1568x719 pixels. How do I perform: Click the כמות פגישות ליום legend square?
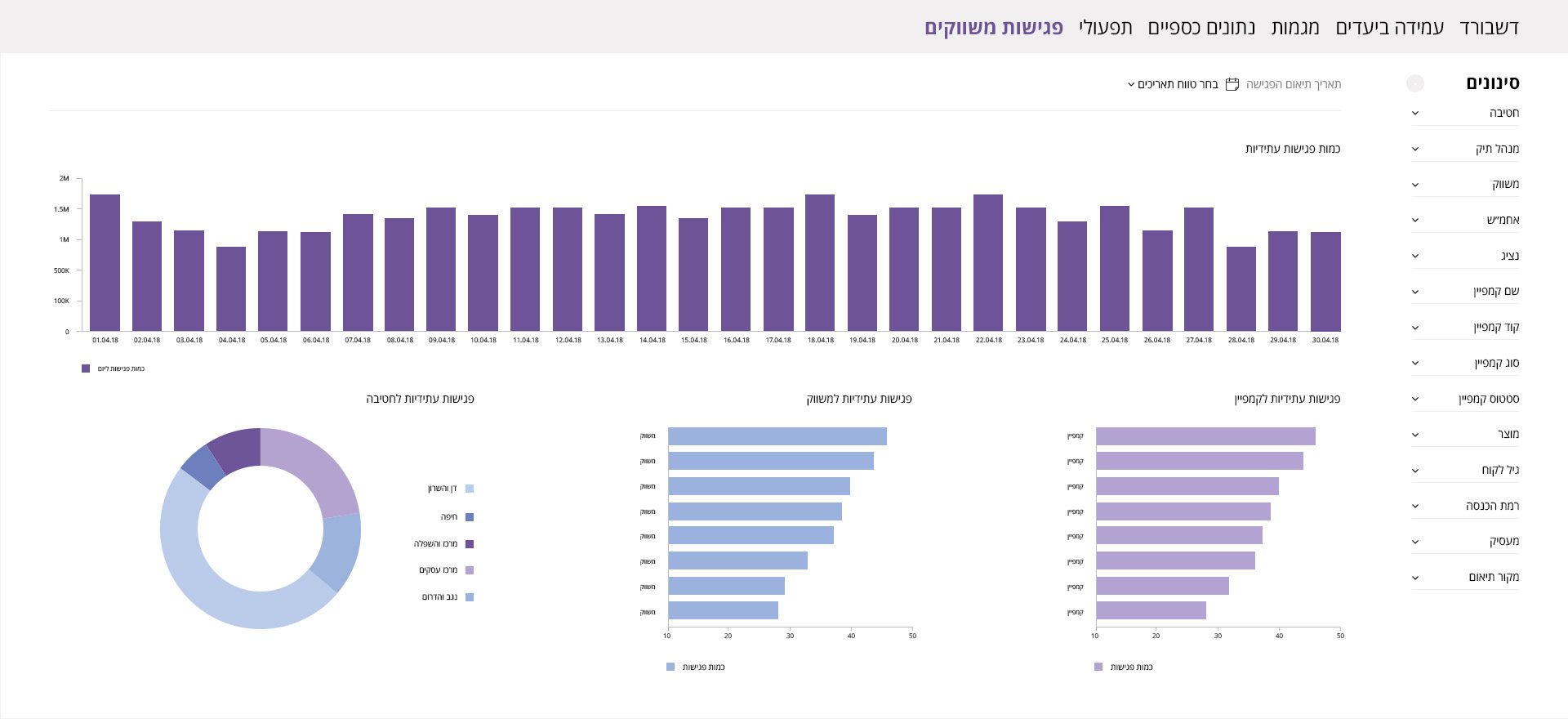pyautogui.click(x=86, y=368)
